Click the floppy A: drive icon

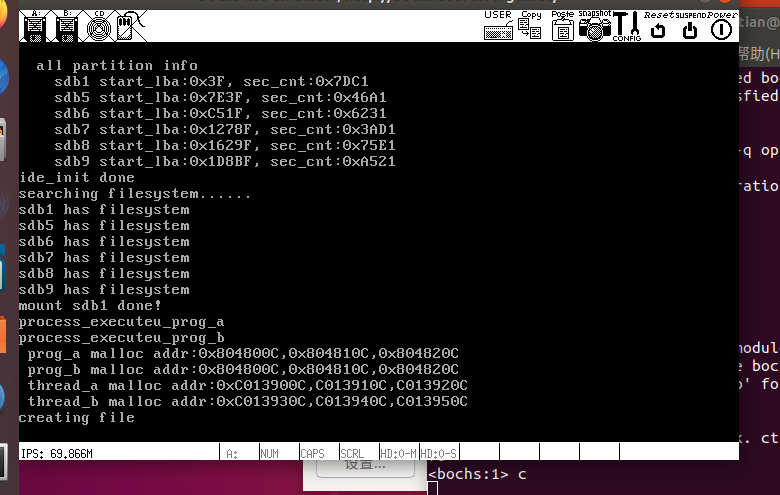(x=34, y=26)
